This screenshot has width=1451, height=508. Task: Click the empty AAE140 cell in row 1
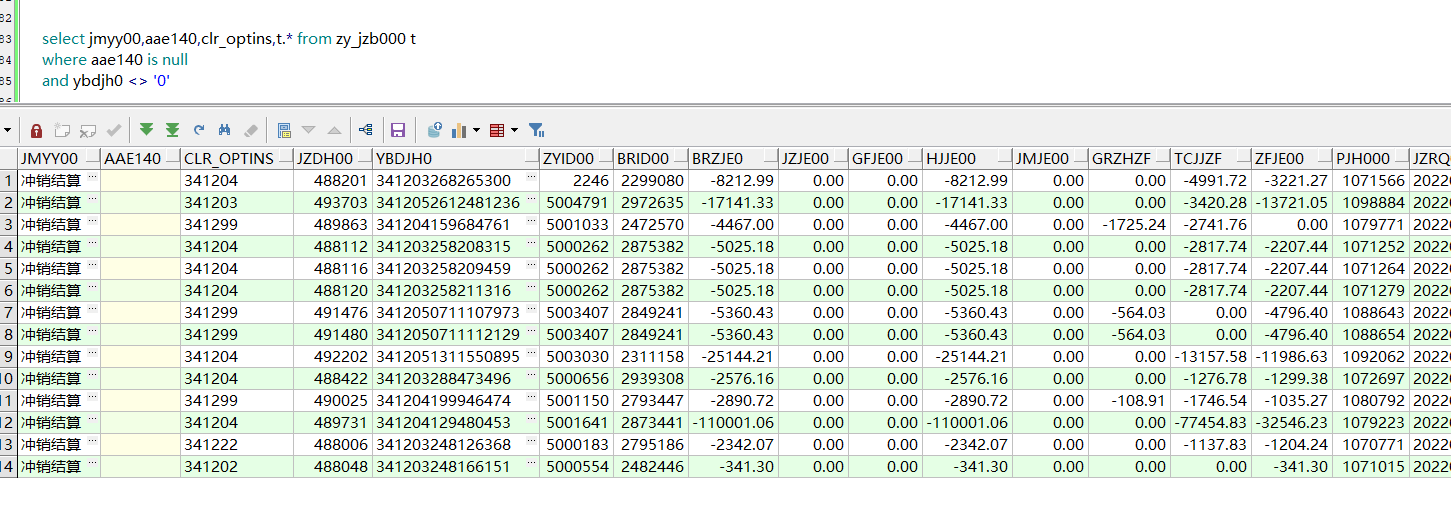(140, 180)
